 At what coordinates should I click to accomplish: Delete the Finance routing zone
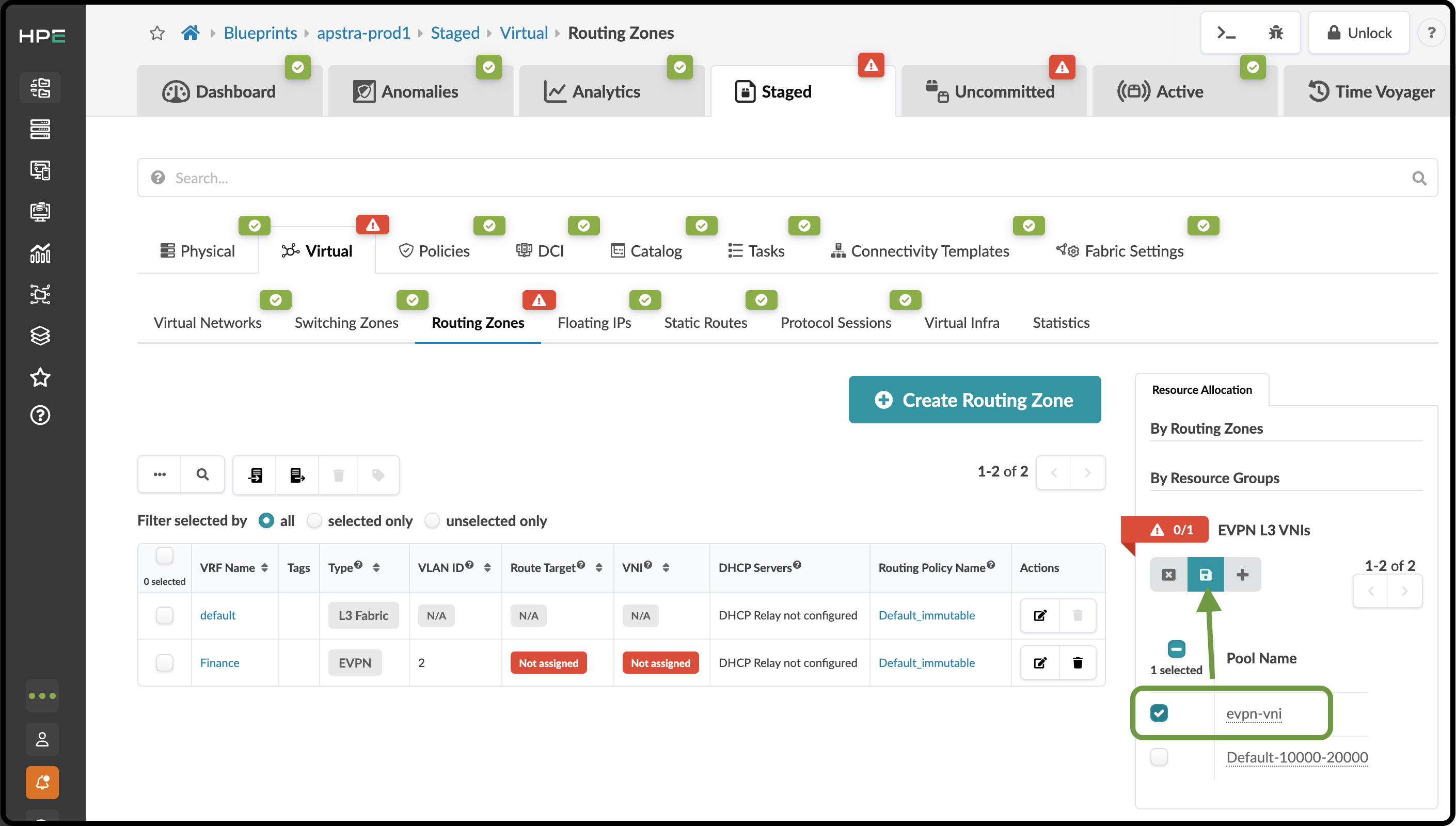(1077, 663)
